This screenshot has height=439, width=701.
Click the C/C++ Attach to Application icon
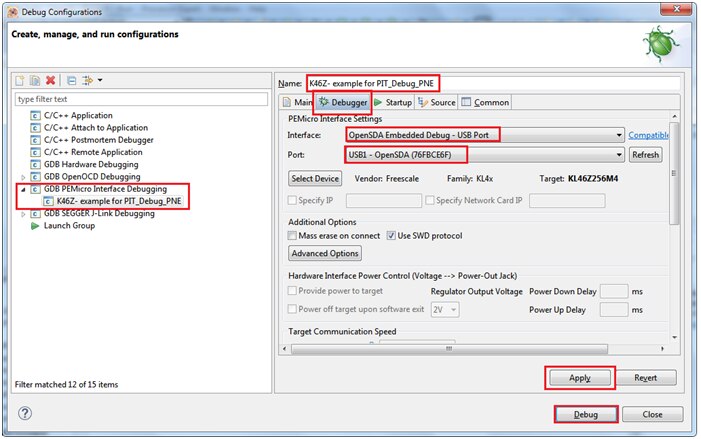pos(35,128)
